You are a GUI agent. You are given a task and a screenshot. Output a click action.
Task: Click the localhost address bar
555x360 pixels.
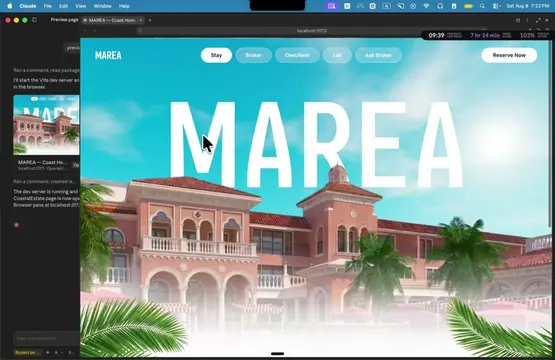pos(311,30)
